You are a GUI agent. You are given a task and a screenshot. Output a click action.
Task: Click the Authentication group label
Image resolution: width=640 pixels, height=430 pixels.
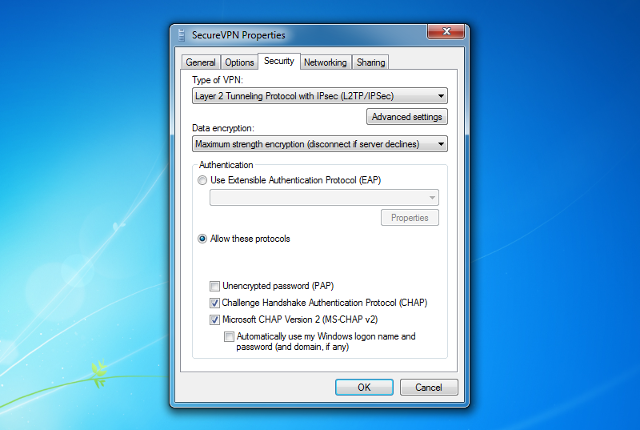[226, 165]
